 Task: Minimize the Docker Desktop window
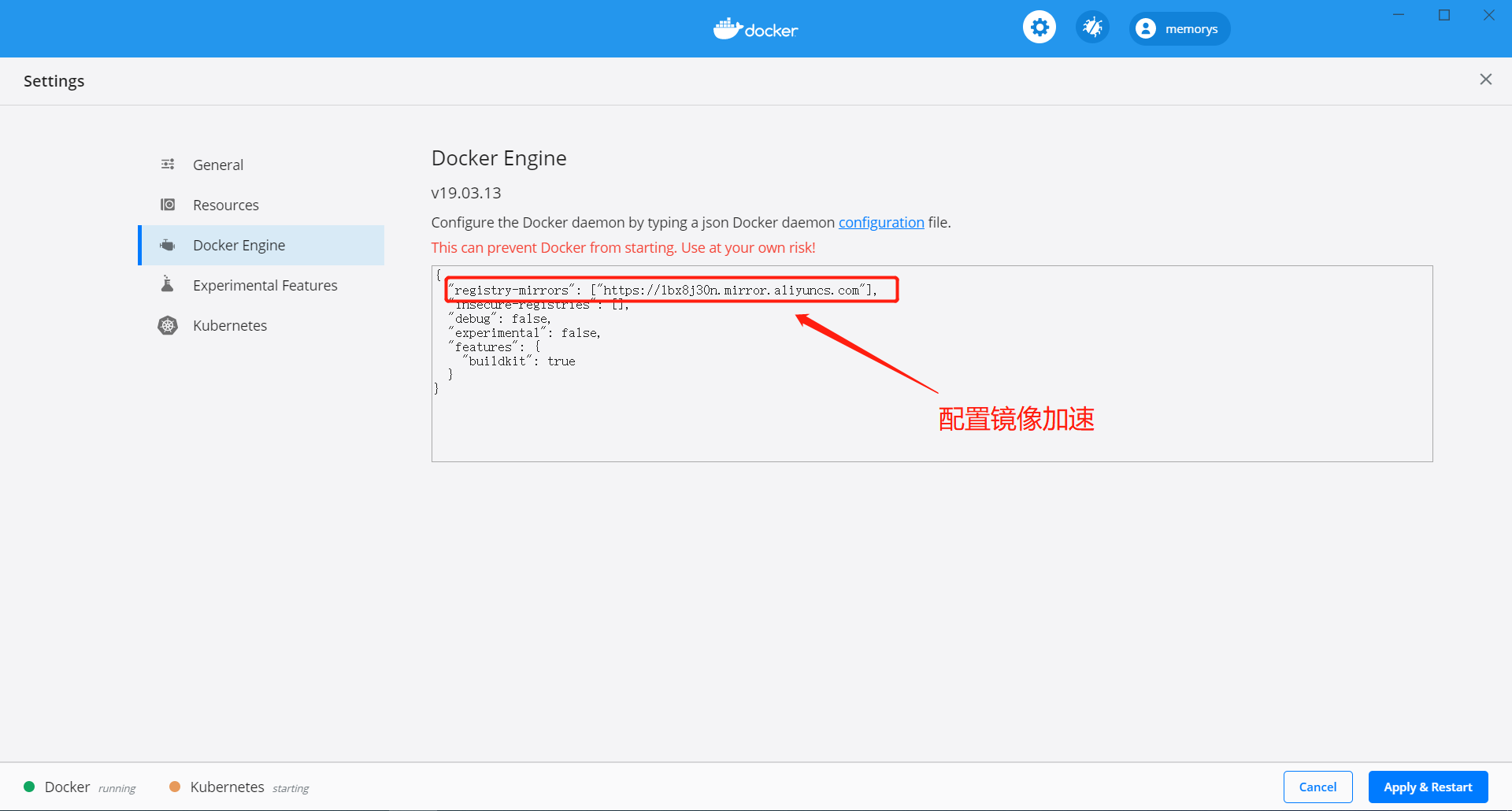pos(1399,15)
